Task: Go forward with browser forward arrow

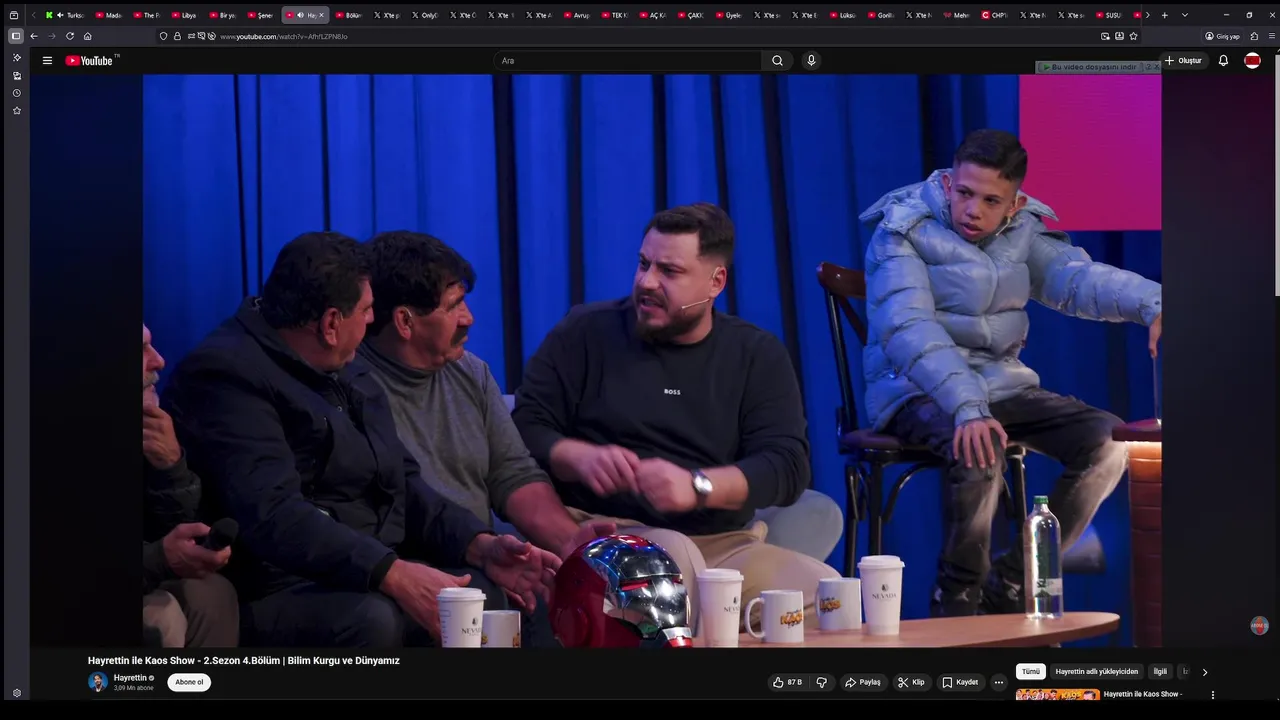Action: (x=52, y=36)
